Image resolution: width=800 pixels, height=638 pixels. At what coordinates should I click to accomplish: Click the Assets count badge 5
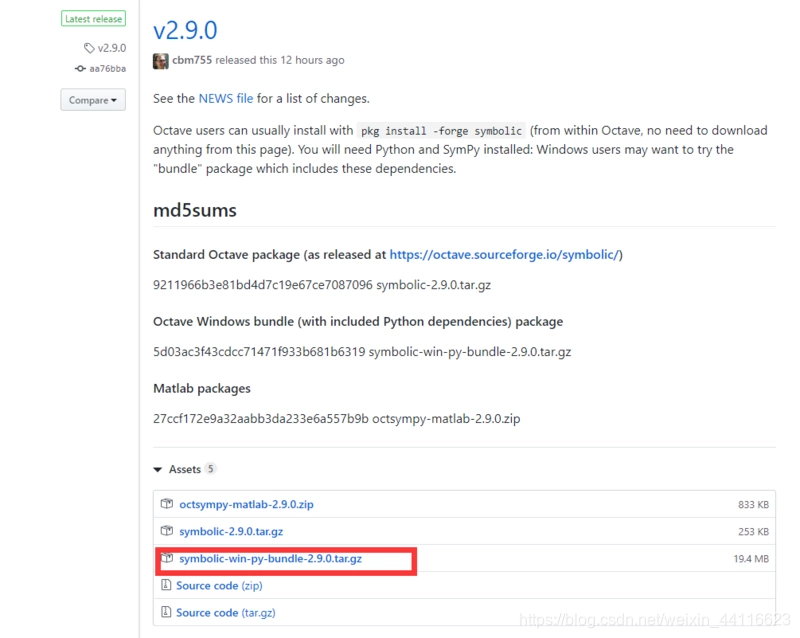click(210, 469)
